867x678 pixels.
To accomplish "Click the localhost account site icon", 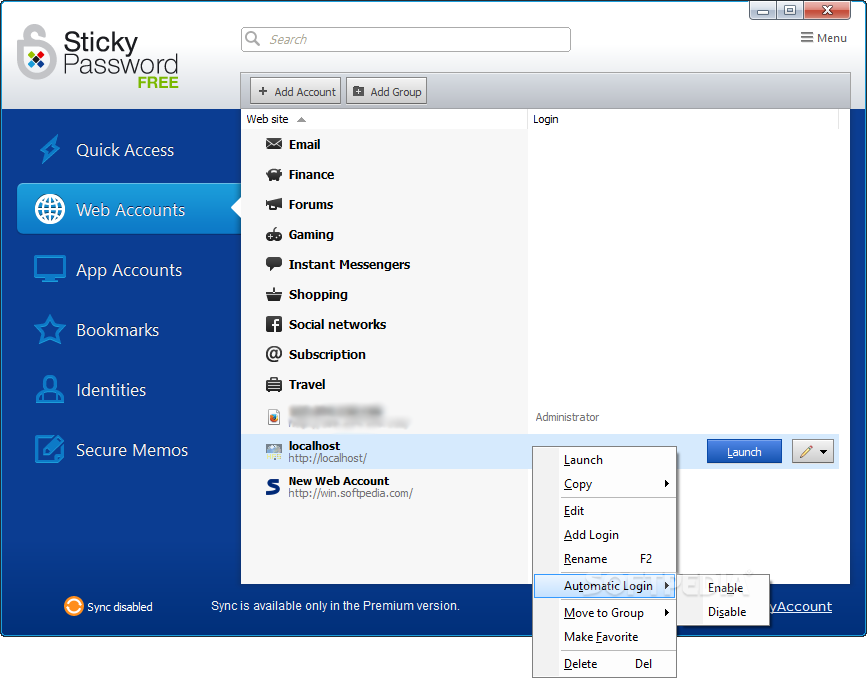I will 274,452.
